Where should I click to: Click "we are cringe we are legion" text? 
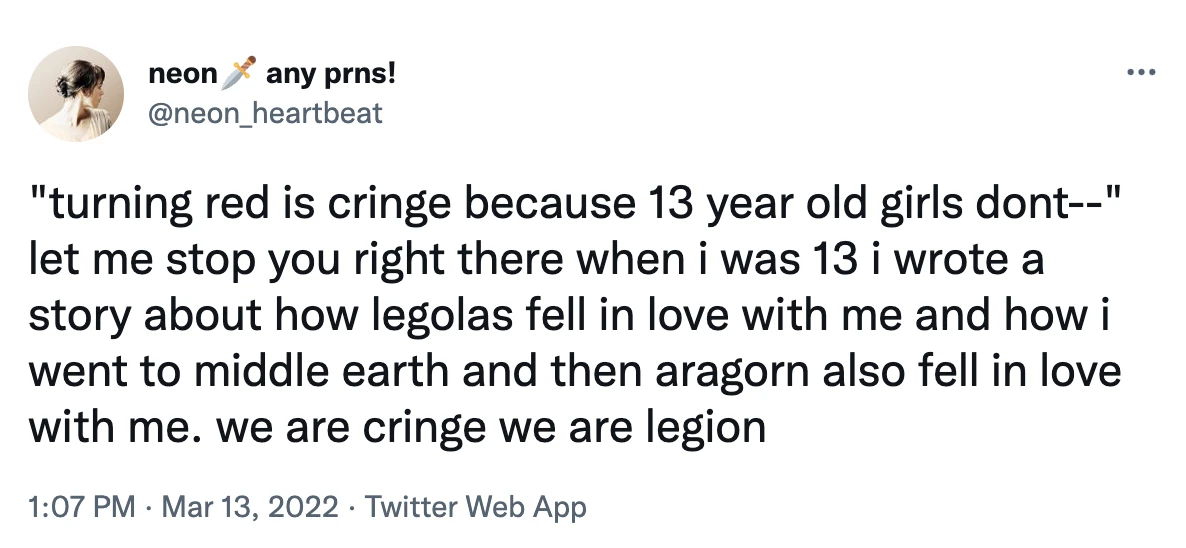(491, 428)
